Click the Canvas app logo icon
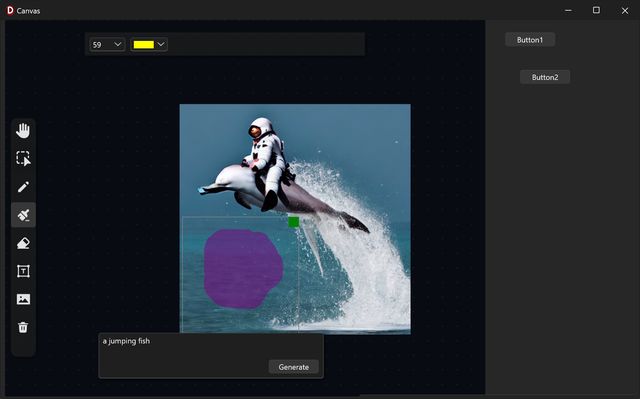The image size is (640, 399). [10, 11]
